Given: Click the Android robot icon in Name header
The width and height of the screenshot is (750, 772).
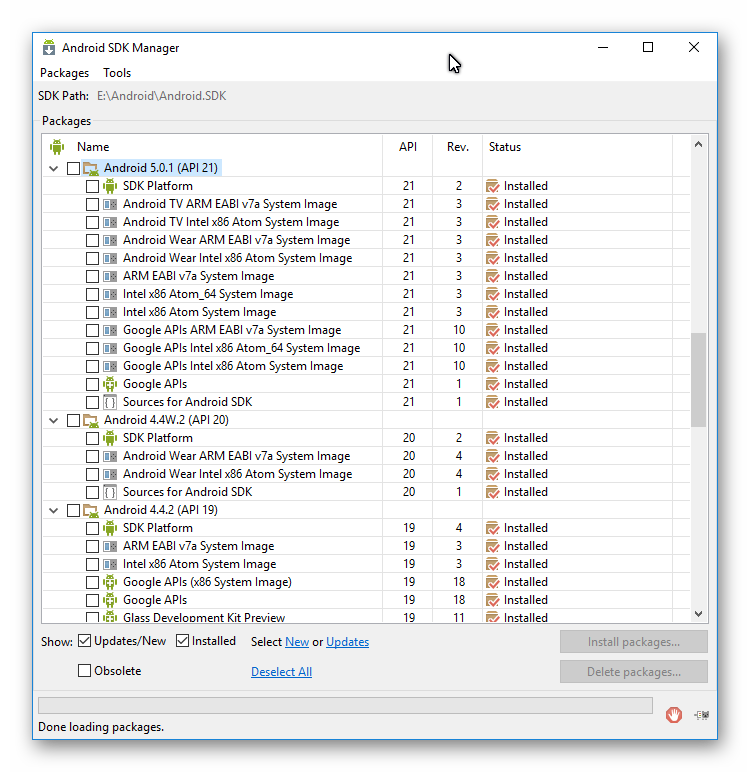Looking at the screenshot, I should tap(57, 147).
